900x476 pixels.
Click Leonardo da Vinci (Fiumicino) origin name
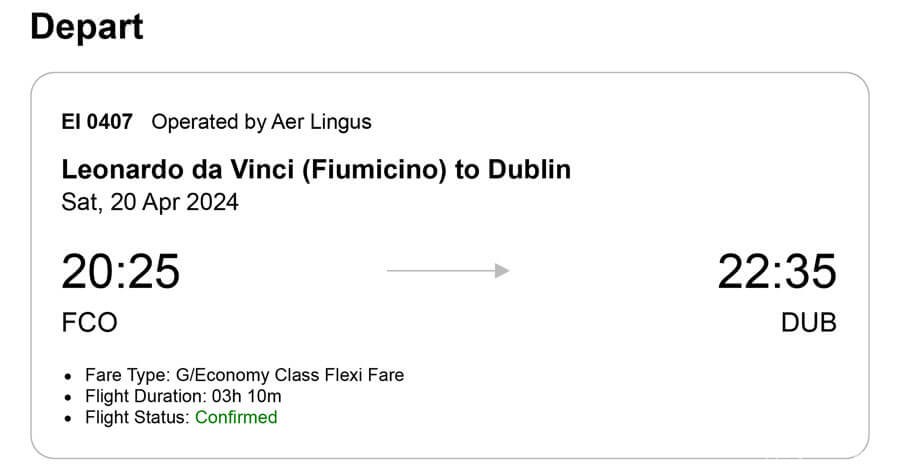tap(253, 169)
